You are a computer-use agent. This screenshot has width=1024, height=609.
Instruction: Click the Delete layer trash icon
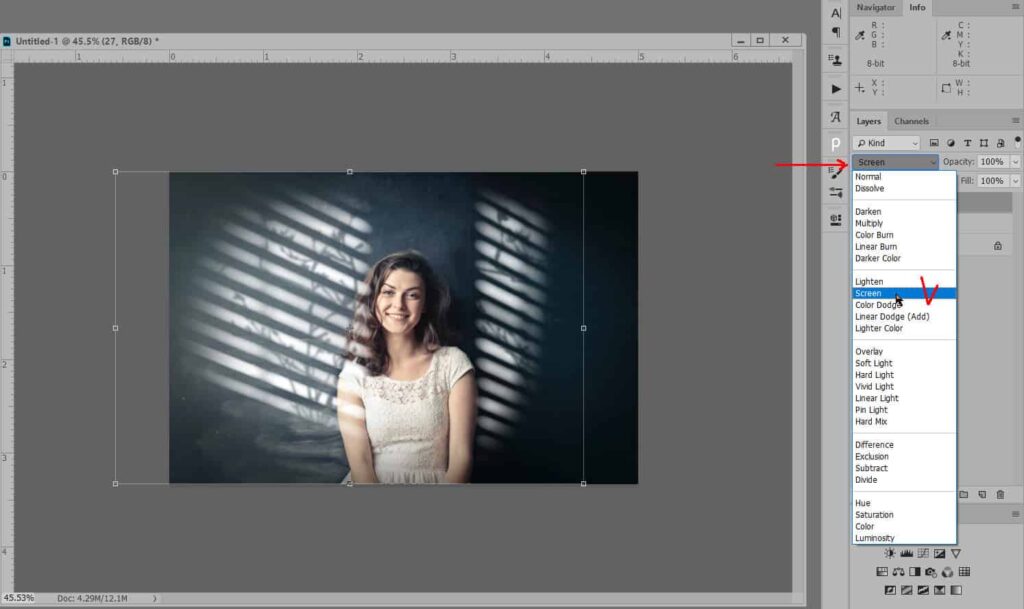pos(1000,495)
